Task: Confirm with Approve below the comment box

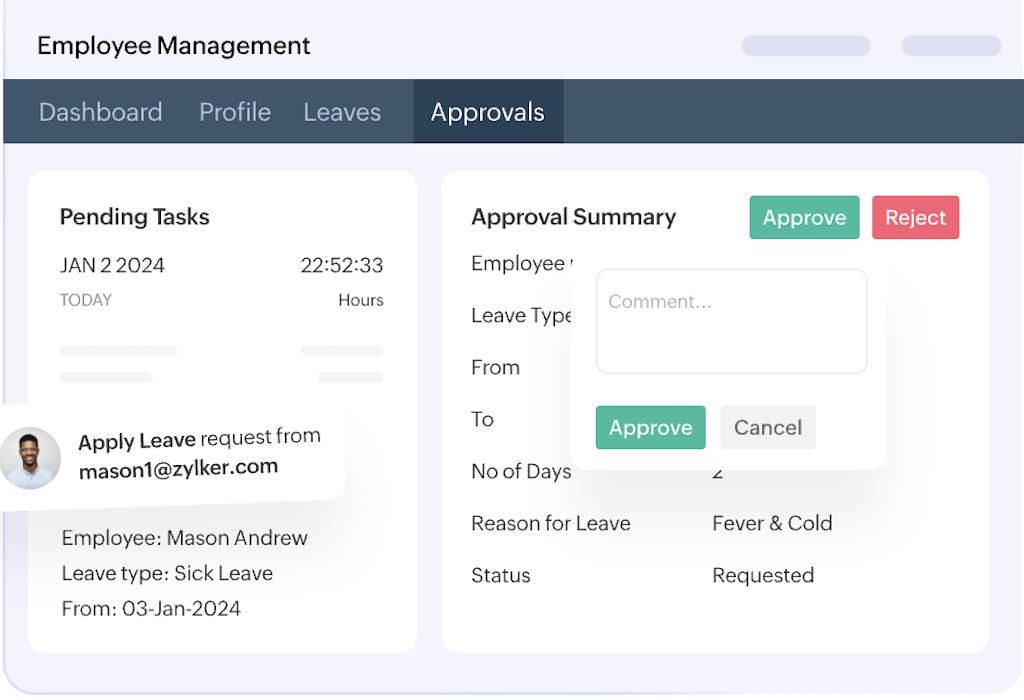Action: [x=650, y=428]
